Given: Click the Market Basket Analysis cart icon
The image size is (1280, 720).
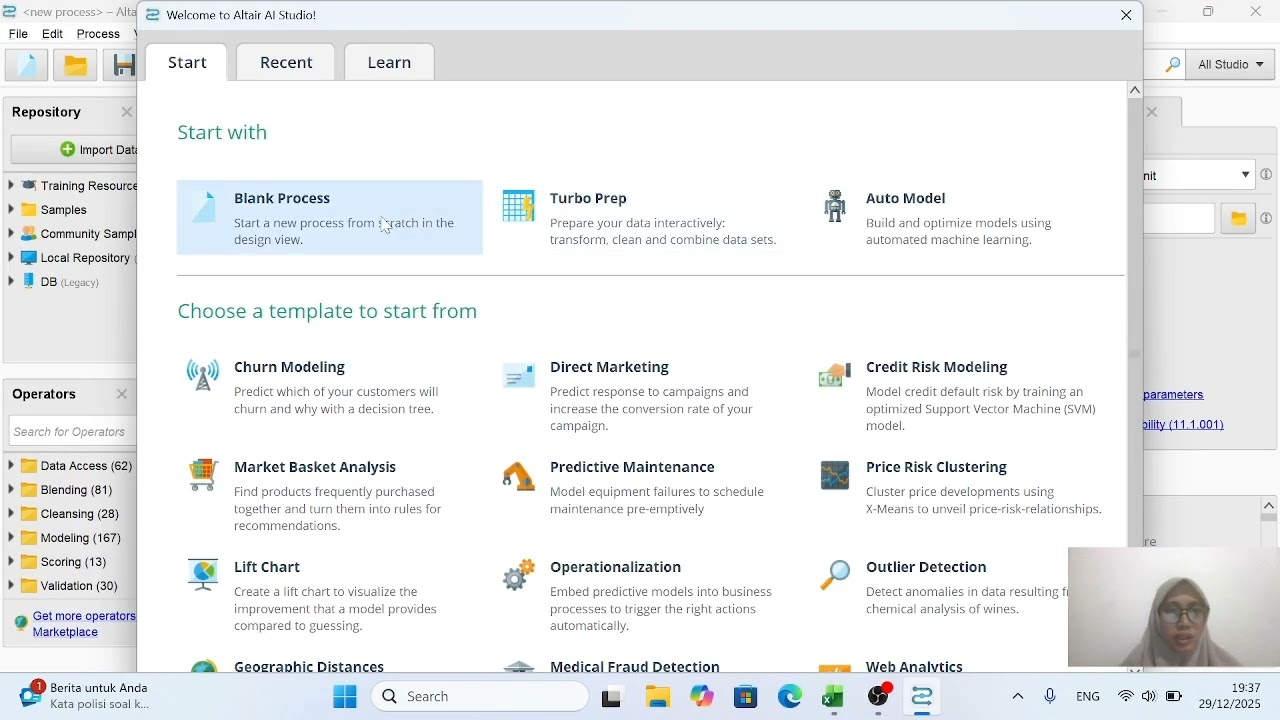Looking at the screenshot, I should (x=203, y=475).
